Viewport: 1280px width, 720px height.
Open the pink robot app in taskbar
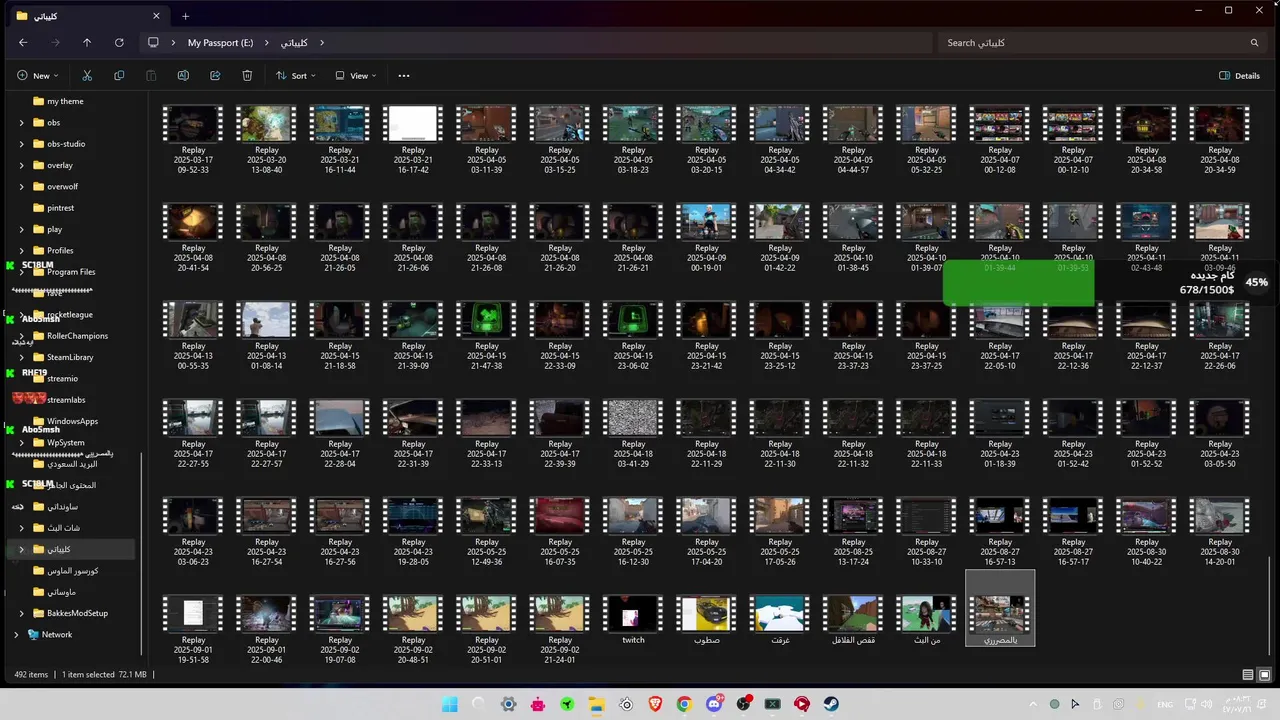538,704
